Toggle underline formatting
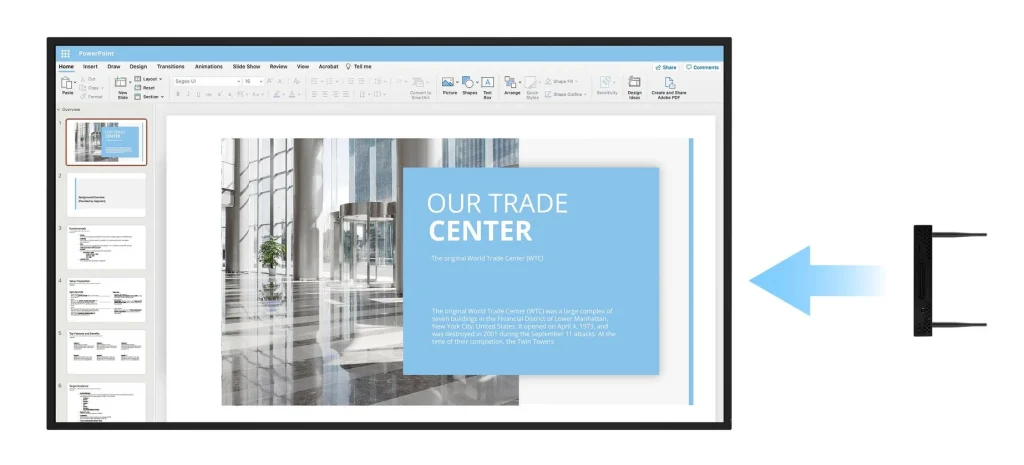Viewport: 1024px width, 465px height. pyautogui.click(x=199, y=95)
